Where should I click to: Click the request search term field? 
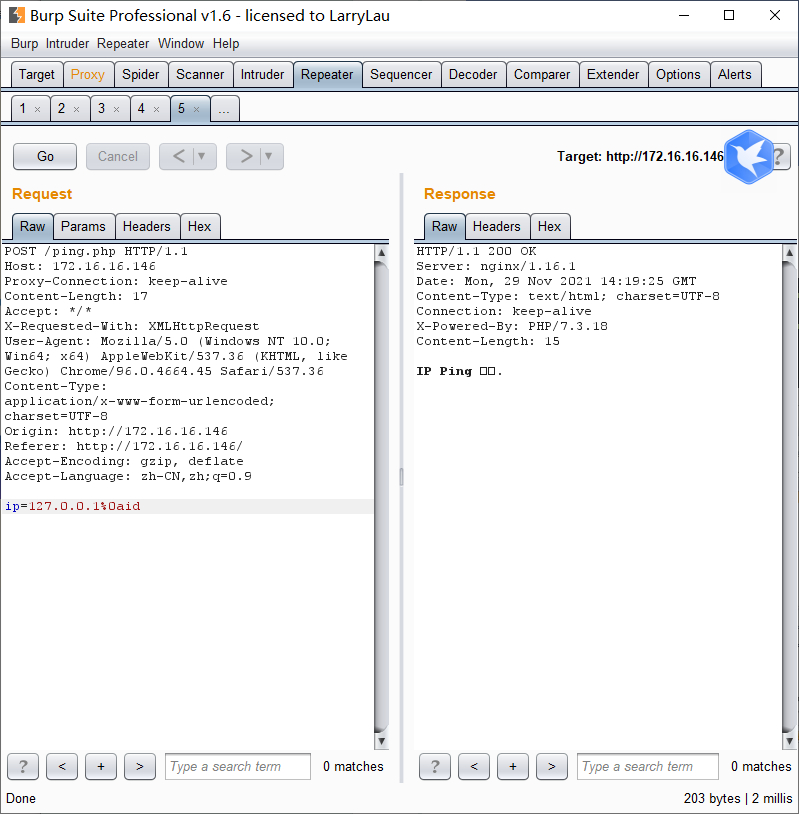coord(238,766)
